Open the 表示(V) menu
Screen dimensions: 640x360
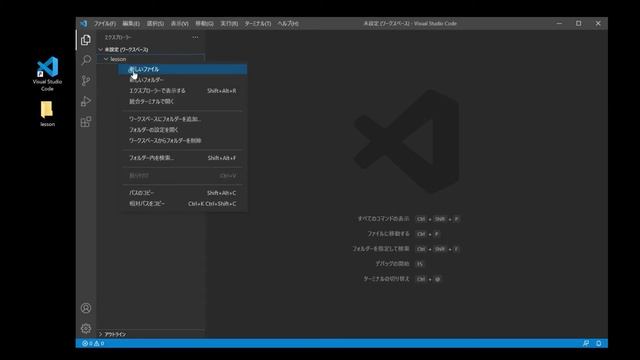pos(180,24)
